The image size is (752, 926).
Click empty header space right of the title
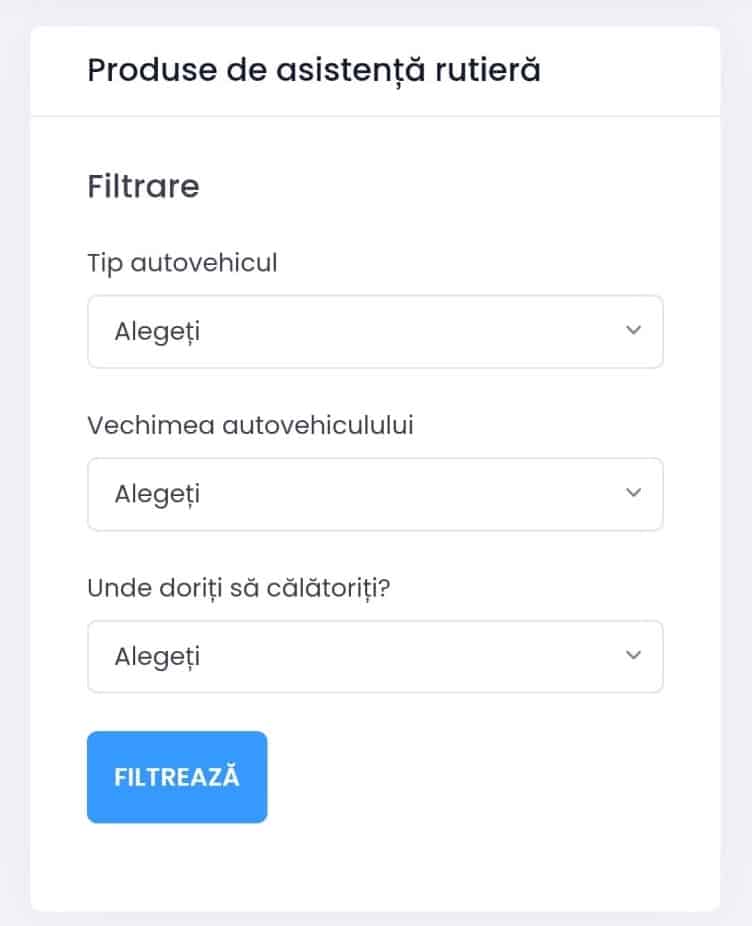pos(630,72)
